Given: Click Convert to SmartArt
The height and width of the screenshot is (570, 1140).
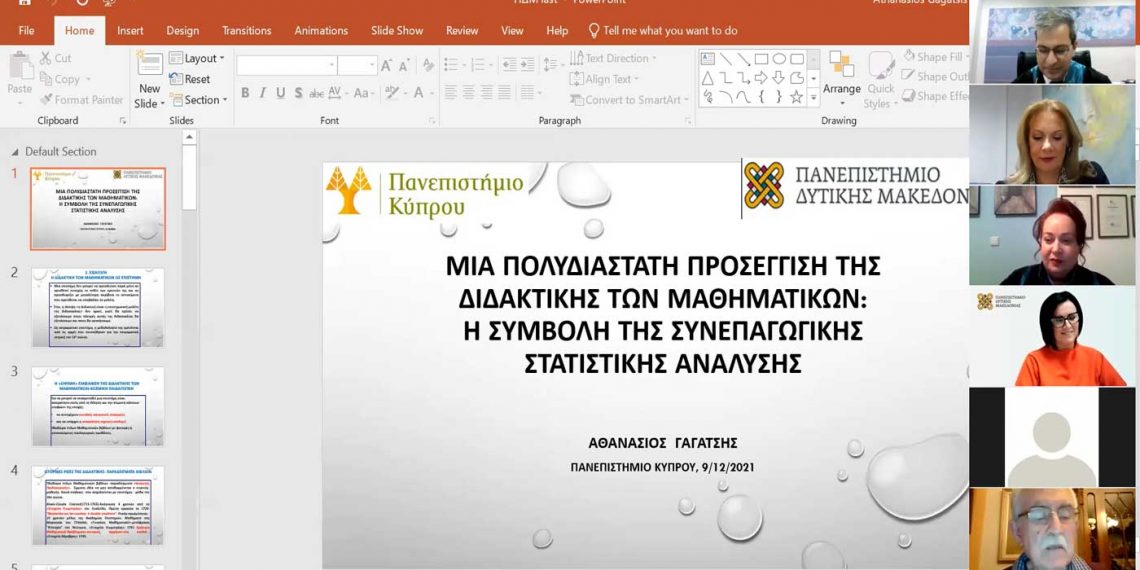Looking at the screenshot, I should pyautogui.click(x=629, y=100).
